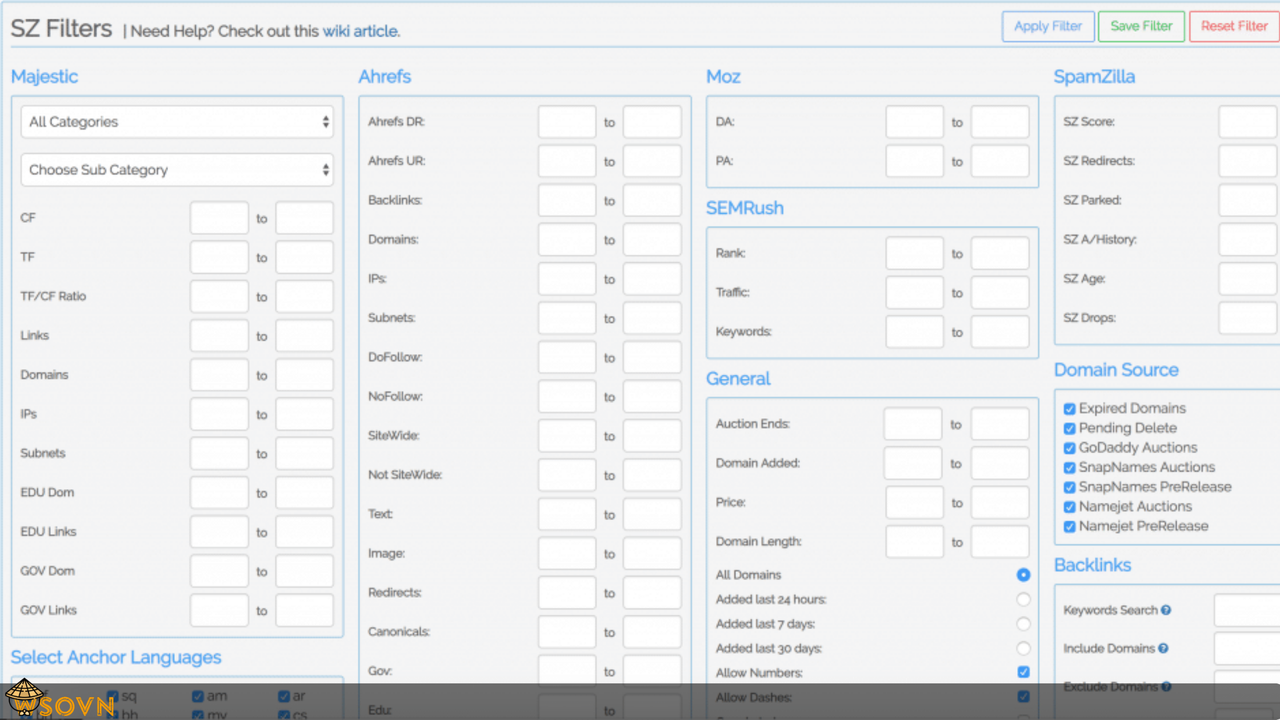The height and width of the screenshot is (720, 1280).
Task: Click help icon next to Include Domains
Action: (1163, 649)
